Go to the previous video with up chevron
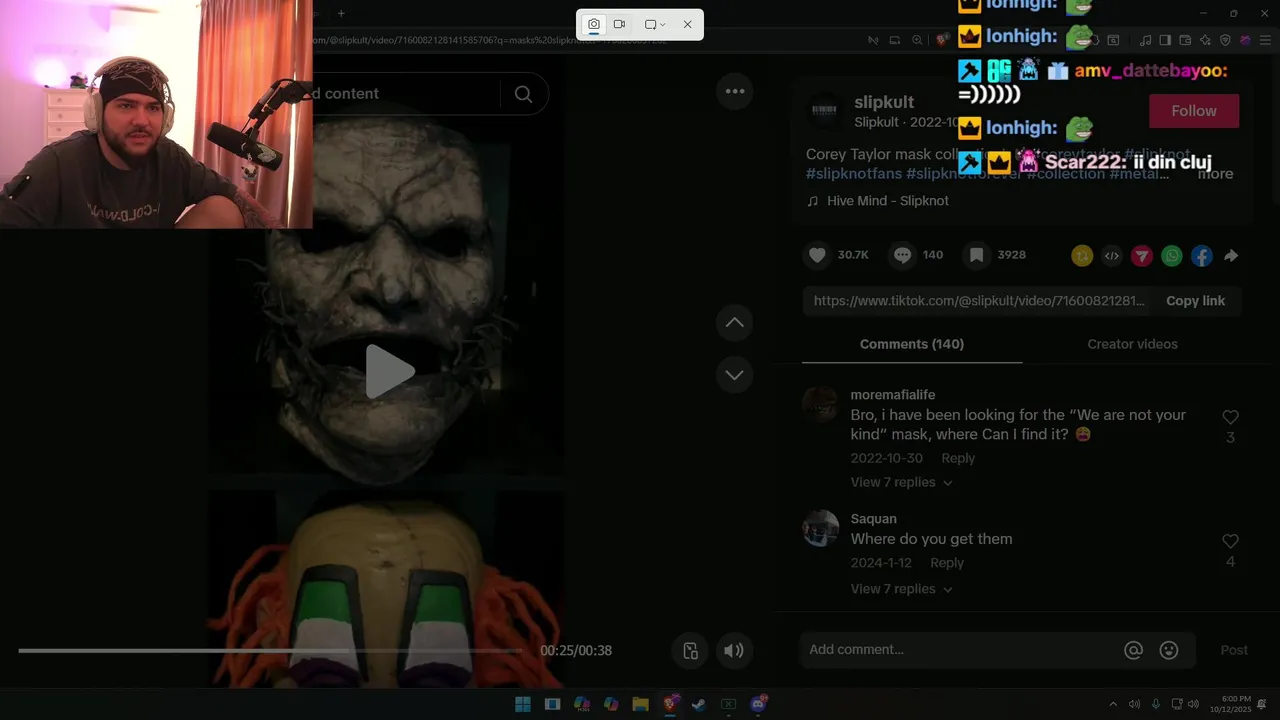 (735, 322)
